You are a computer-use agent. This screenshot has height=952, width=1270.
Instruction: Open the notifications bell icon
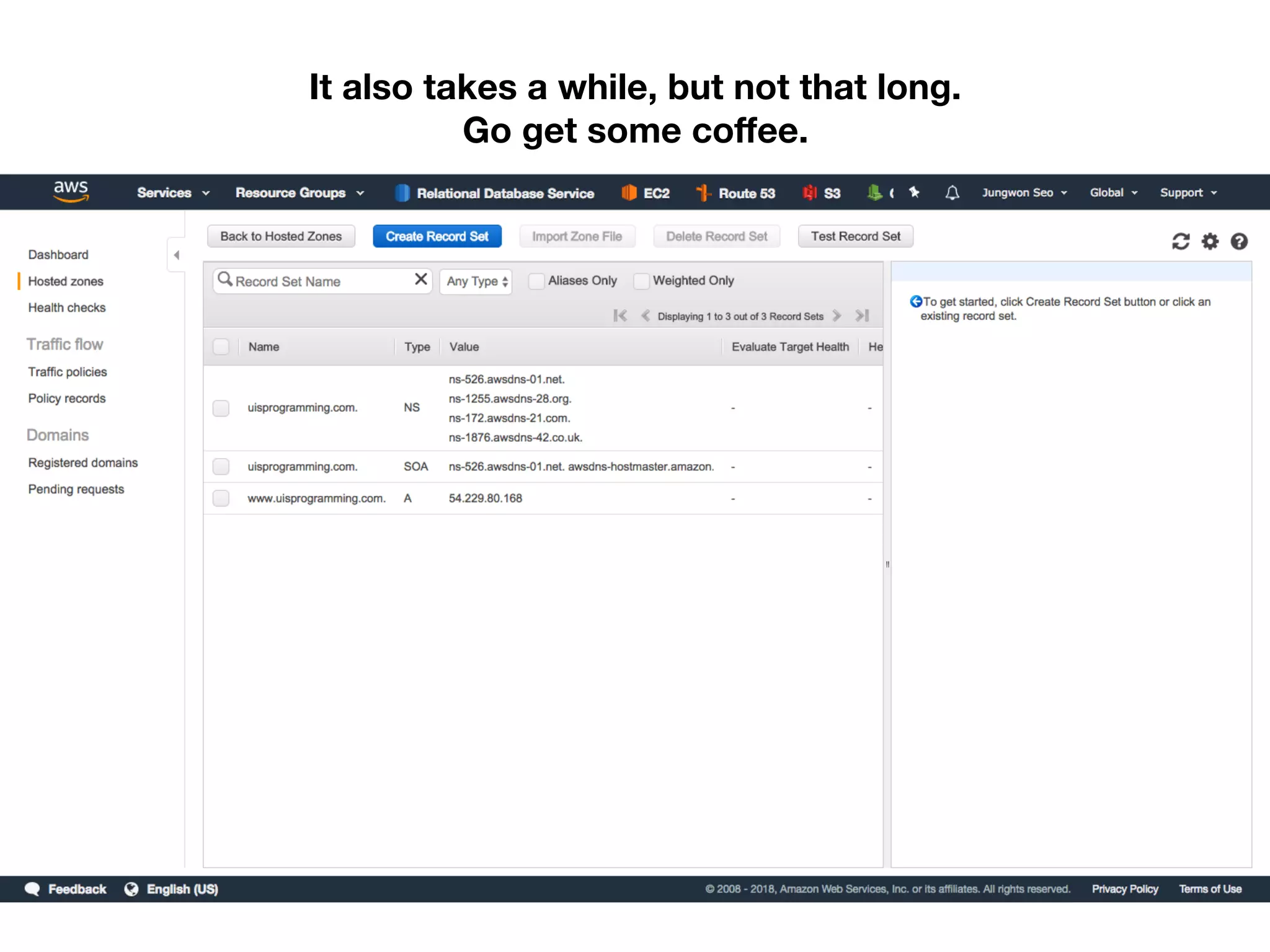952,193
